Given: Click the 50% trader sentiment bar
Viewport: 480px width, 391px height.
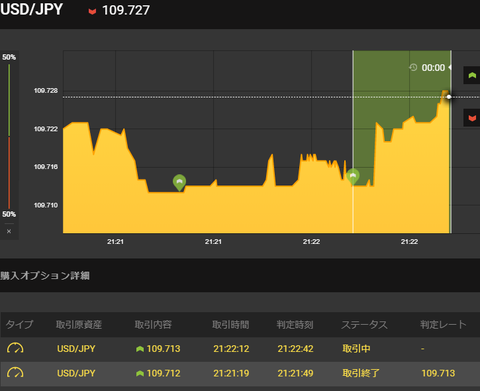Looking at the screenshot, I should point(9,136).
